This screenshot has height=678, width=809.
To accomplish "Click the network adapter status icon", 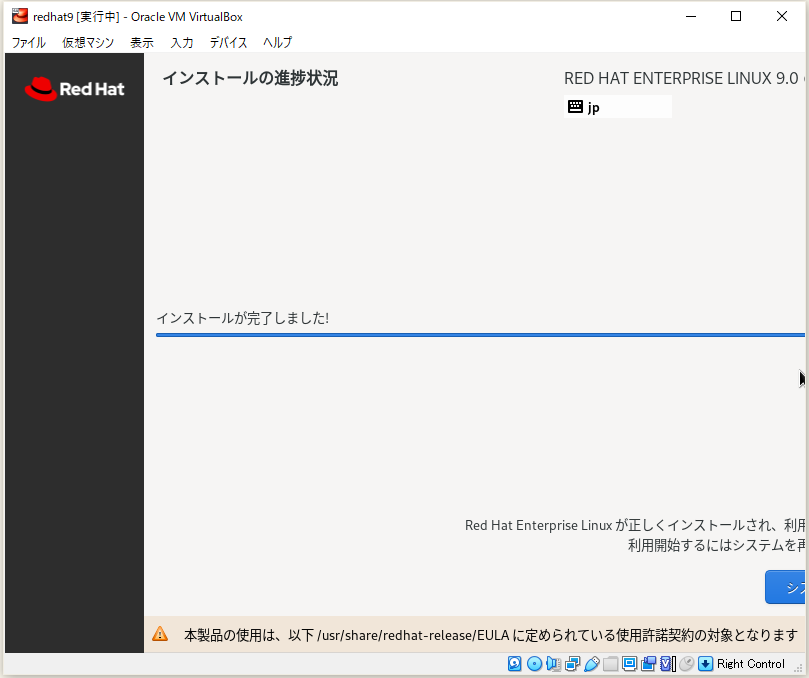I will coord(573,664).
